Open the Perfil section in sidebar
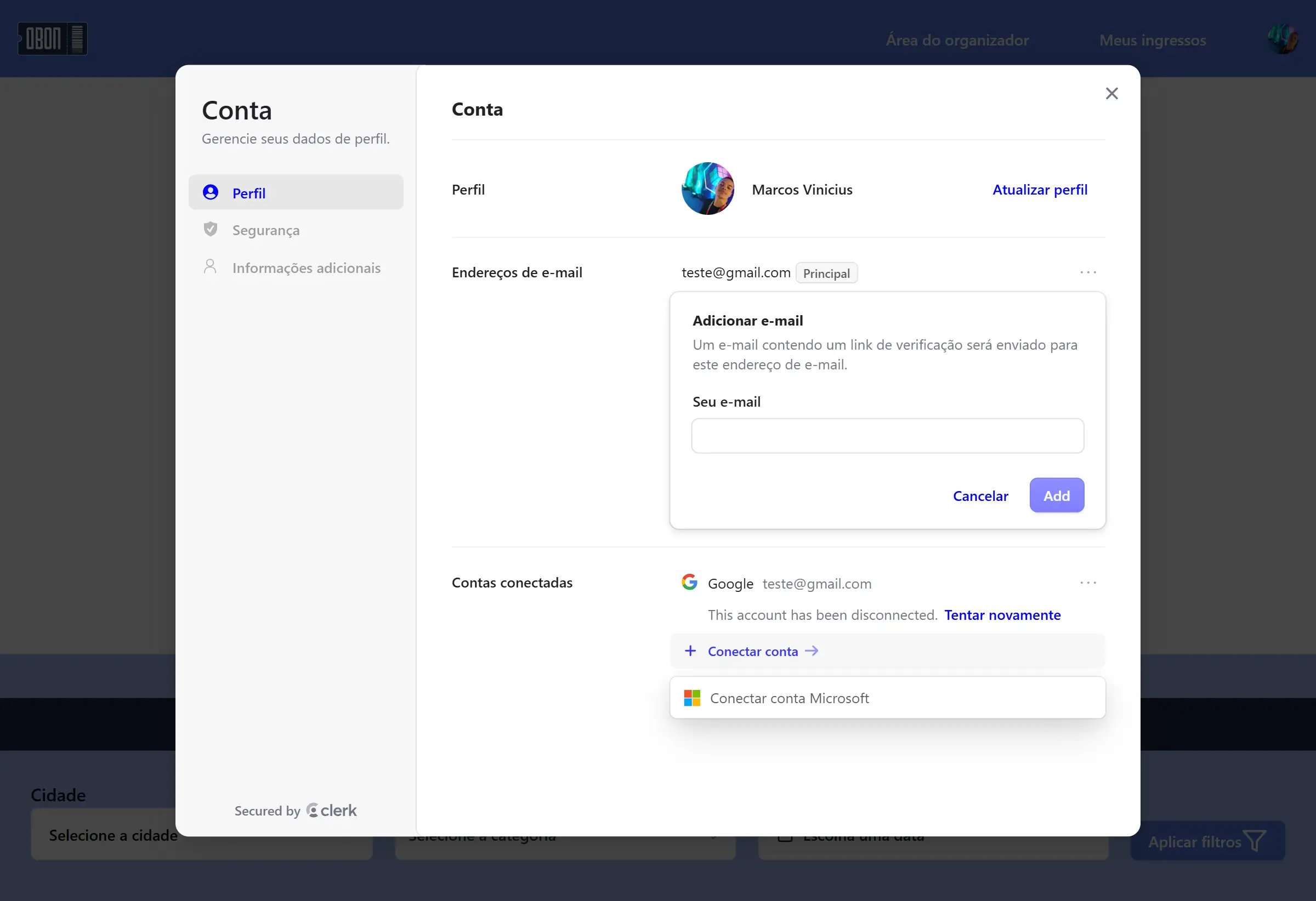 point(296,192)
